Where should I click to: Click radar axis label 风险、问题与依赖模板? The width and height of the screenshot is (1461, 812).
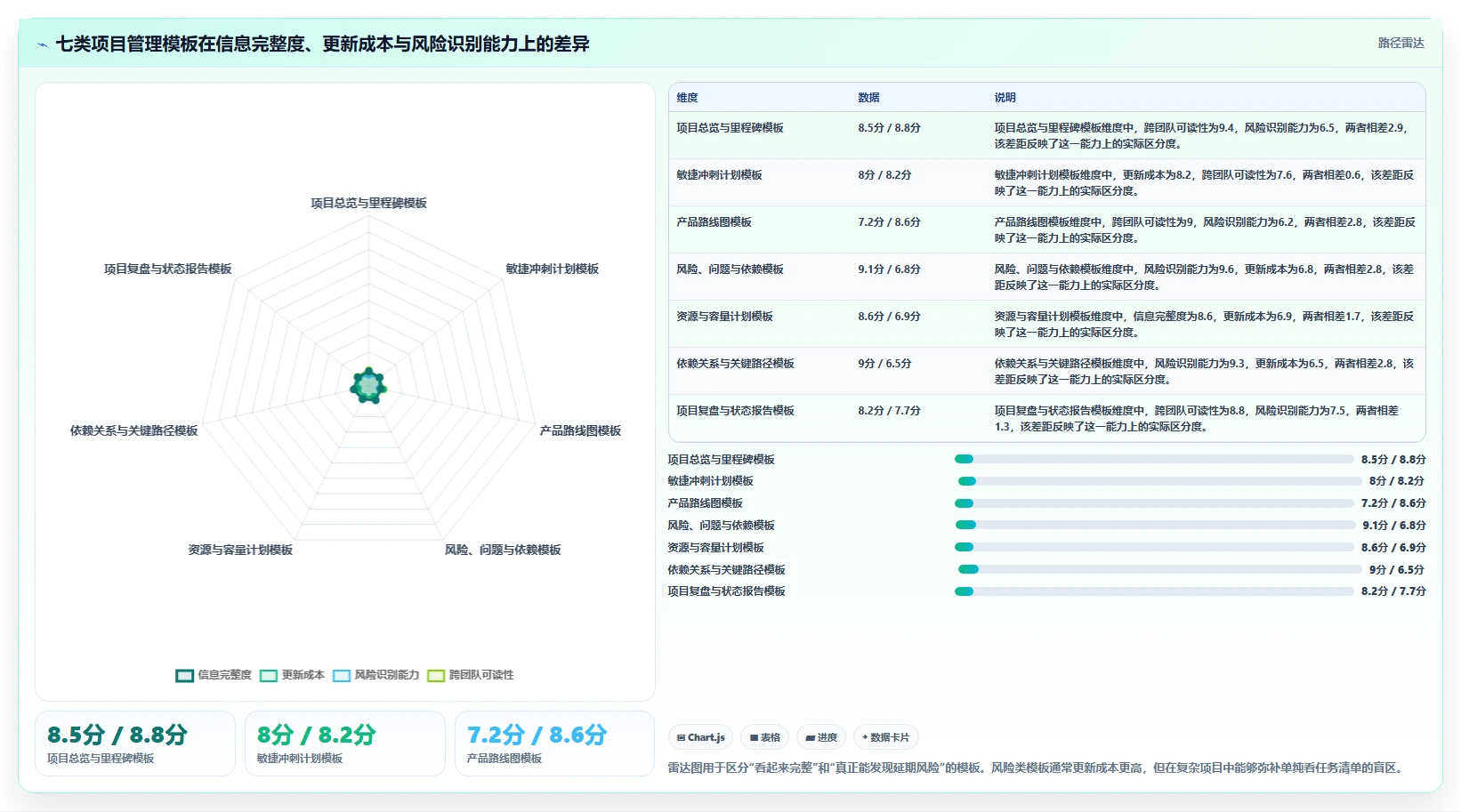(x=503, y=550)
